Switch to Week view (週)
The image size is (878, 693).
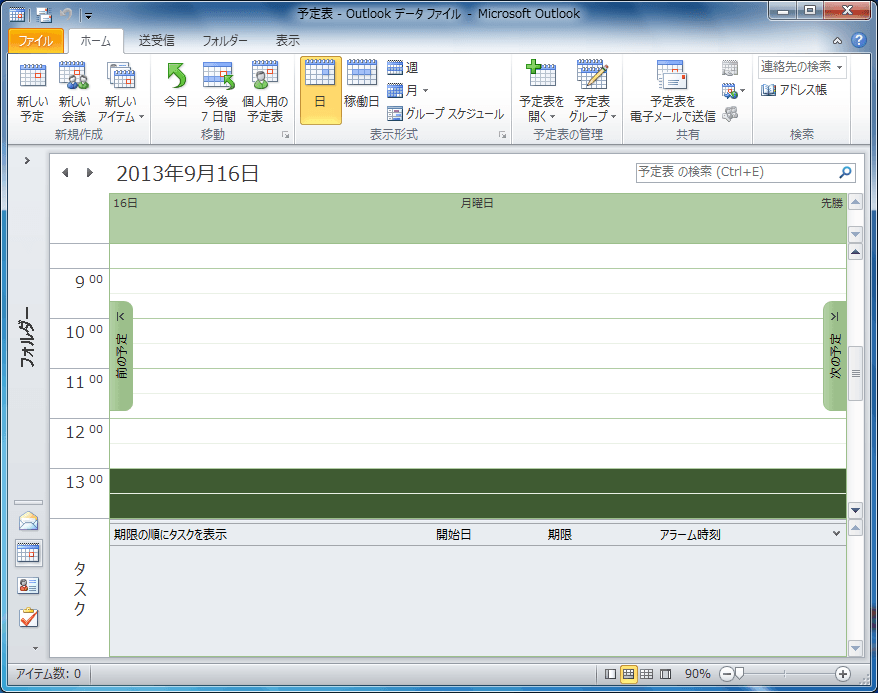pyautogui.click(x=403, y=68)
